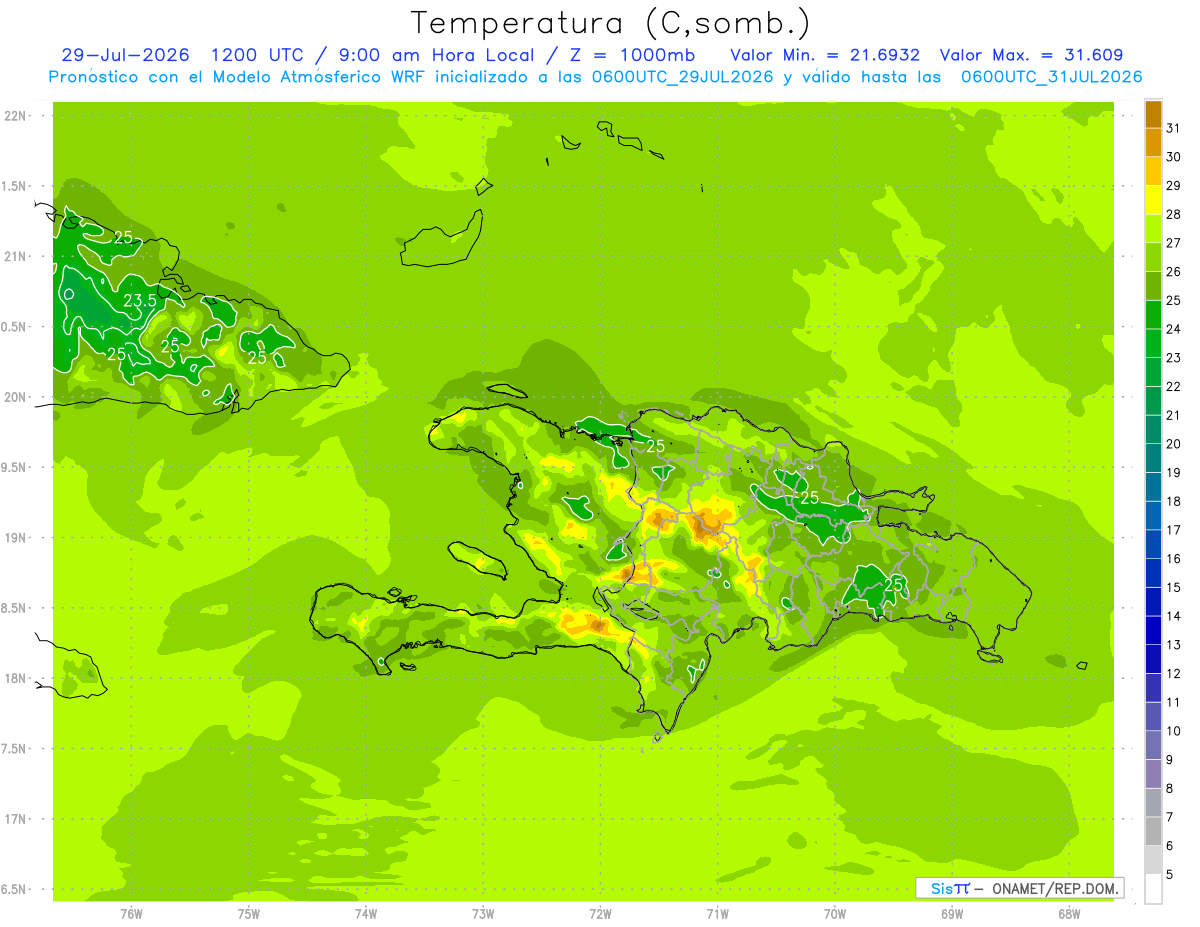The width and height of the screenshot is (1200, 927).
Task: Click the '76W' longitude axis label
Action: 131,914
